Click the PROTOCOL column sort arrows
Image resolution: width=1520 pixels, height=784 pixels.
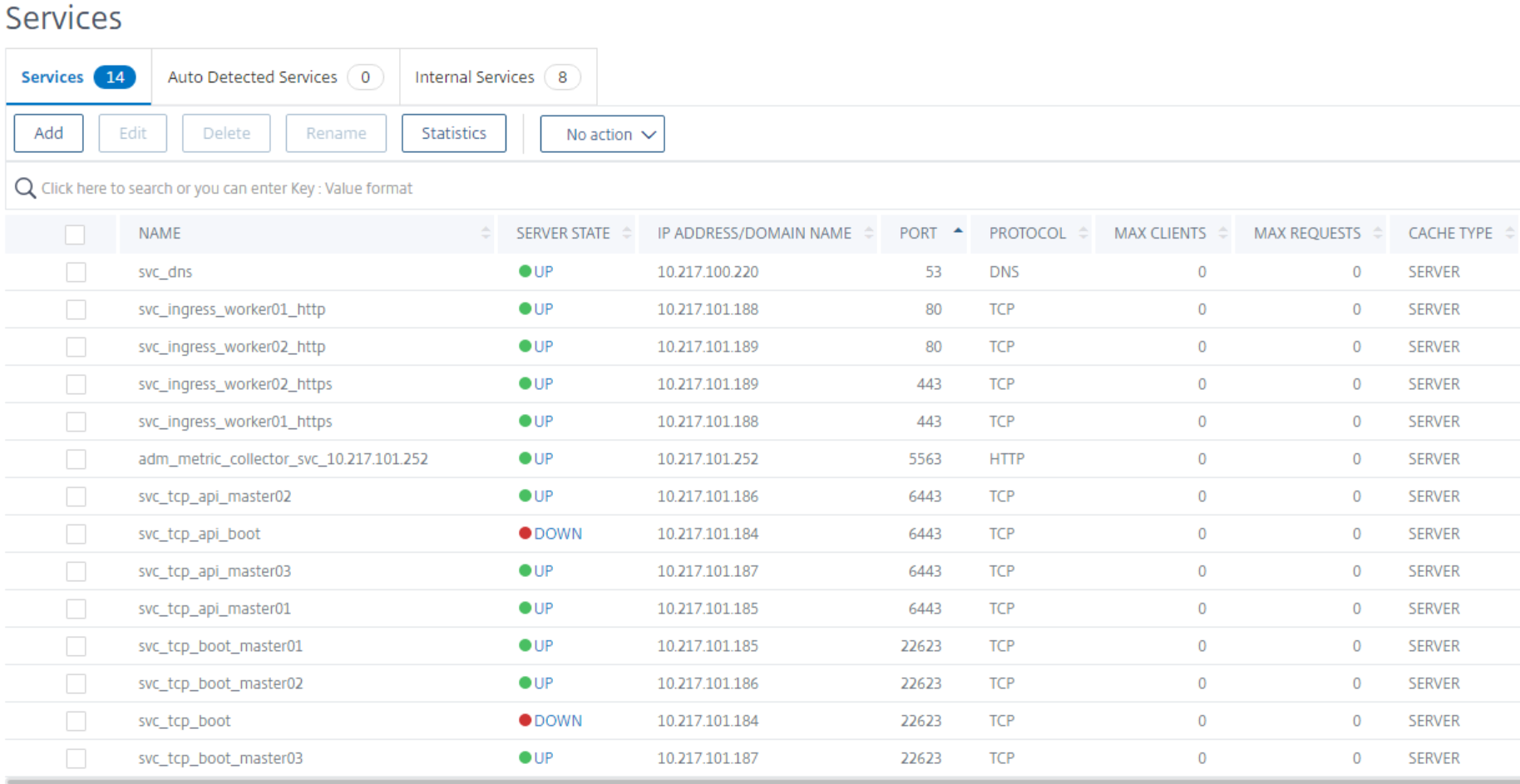[1083, 234]
